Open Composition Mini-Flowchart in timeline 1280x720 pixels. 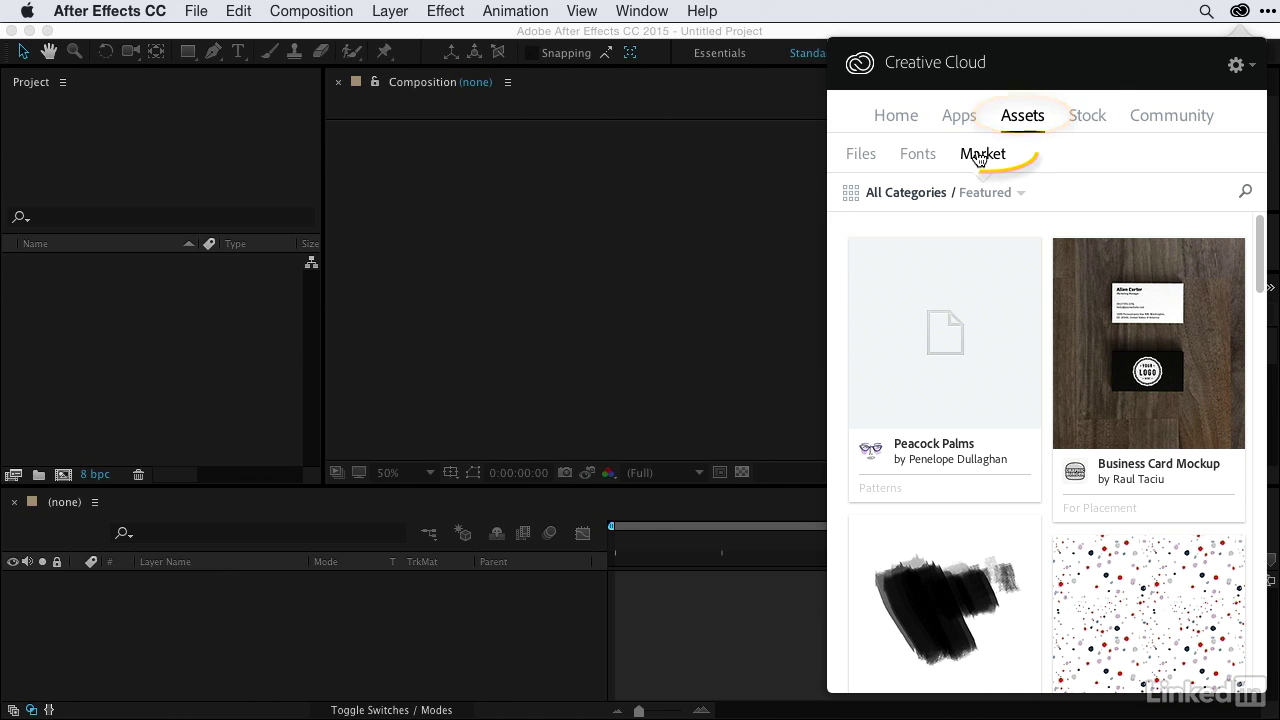tap(429, 534)
